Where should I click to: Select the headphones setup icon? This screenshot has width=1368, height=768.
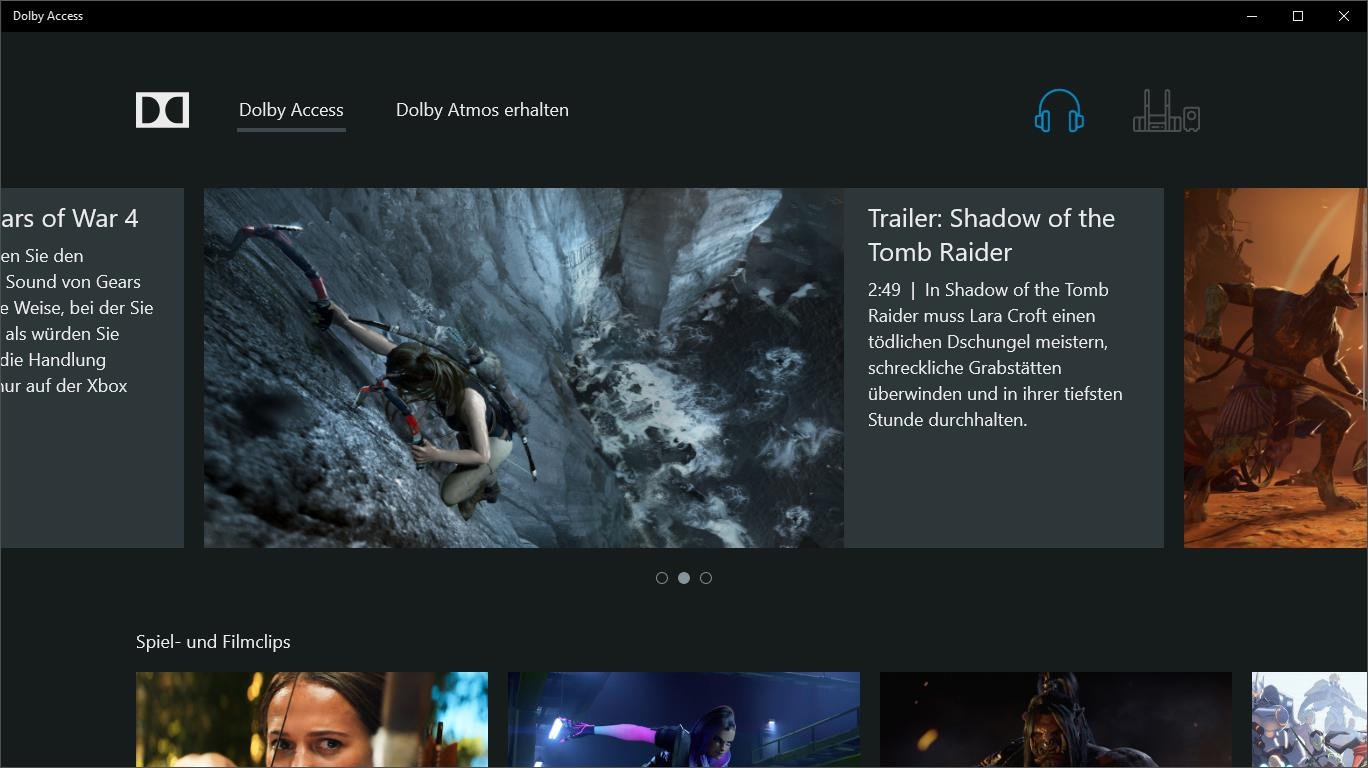coord(1059,111)
